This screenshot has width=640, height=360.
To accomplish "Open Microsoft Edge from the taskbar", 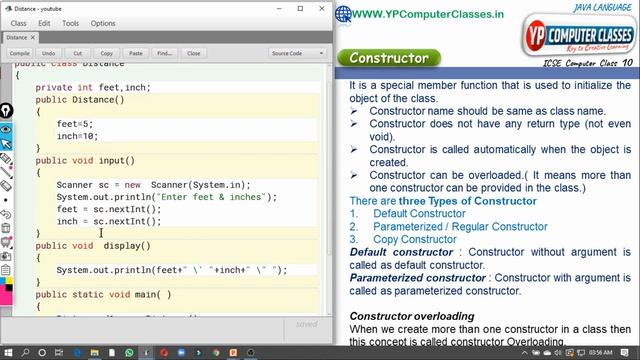I will (77, 353).
